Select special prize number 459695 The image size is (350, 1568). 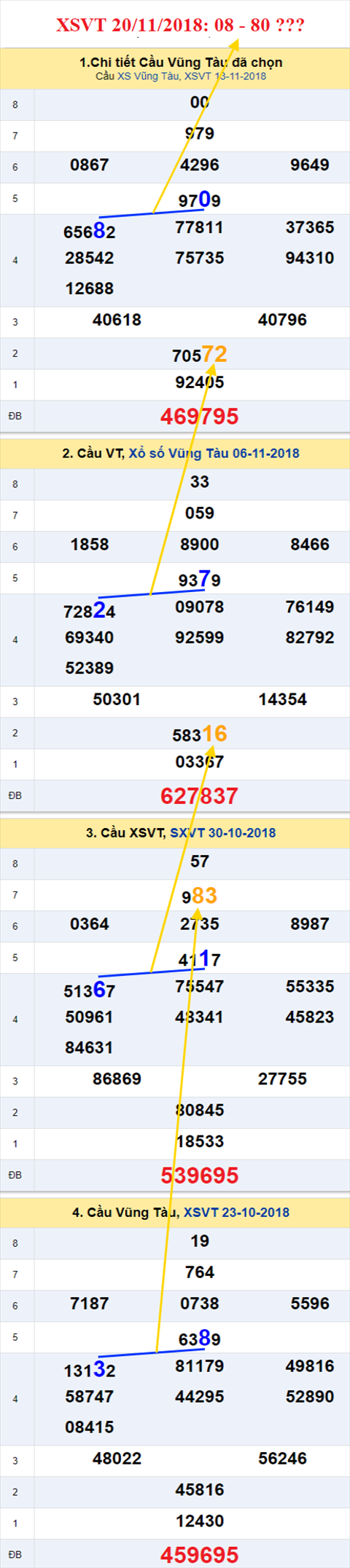[x=199, y=1555]
